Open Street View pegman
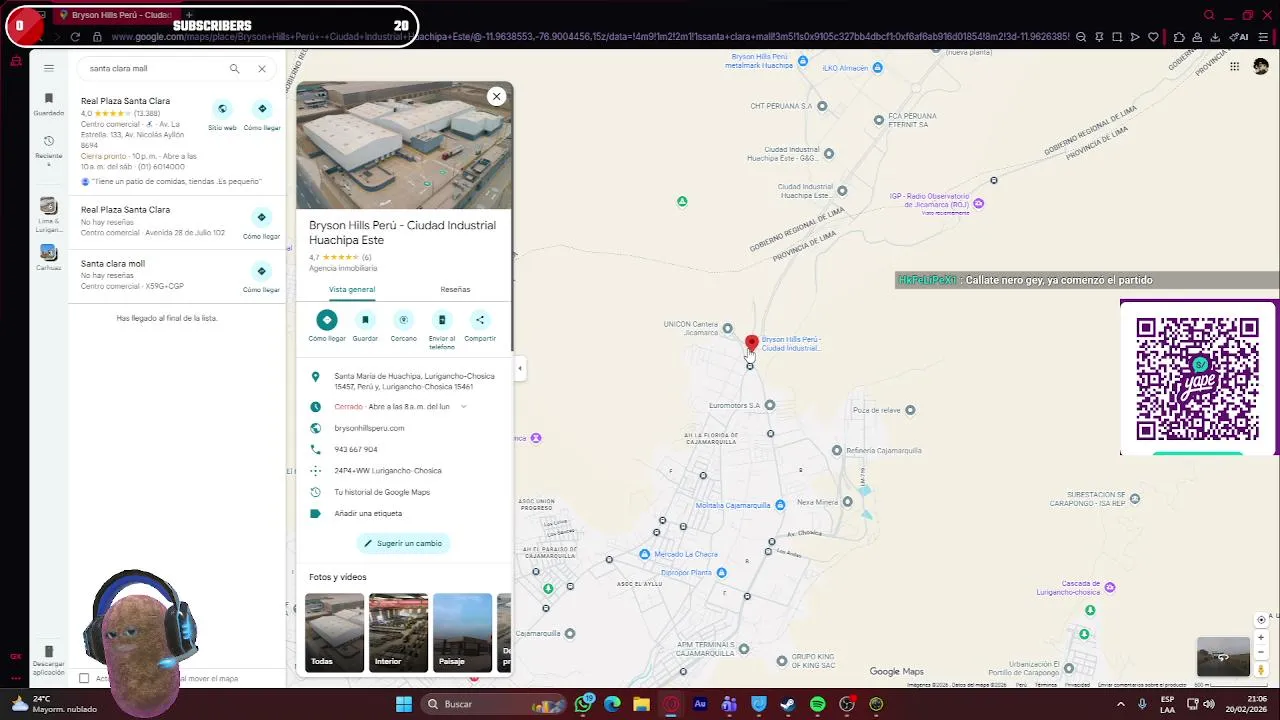The width and height of the screenshot is (1280, 720). (x=1261, y=670)
